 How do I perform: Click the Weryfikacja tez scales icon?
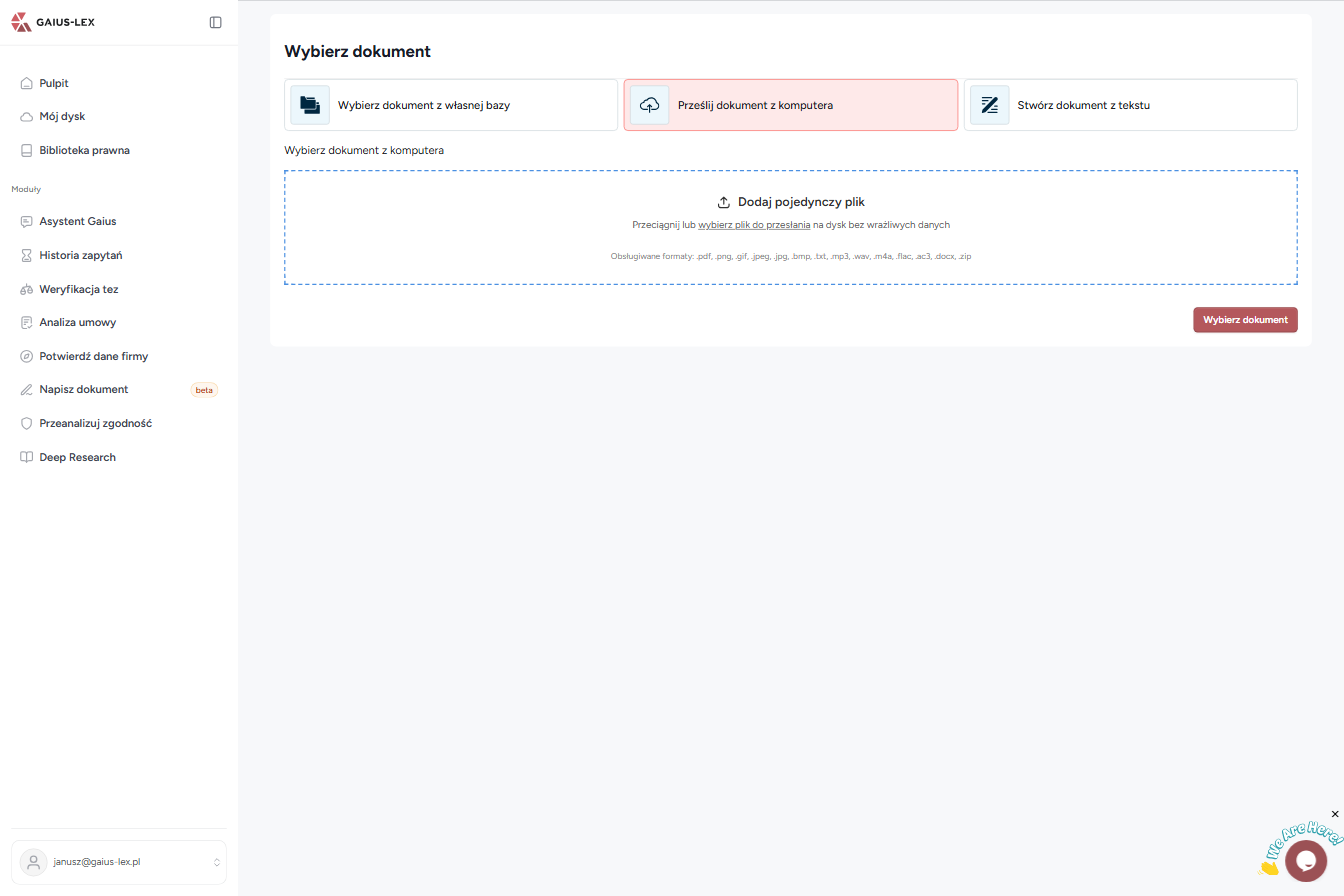[x=27, y=290]
